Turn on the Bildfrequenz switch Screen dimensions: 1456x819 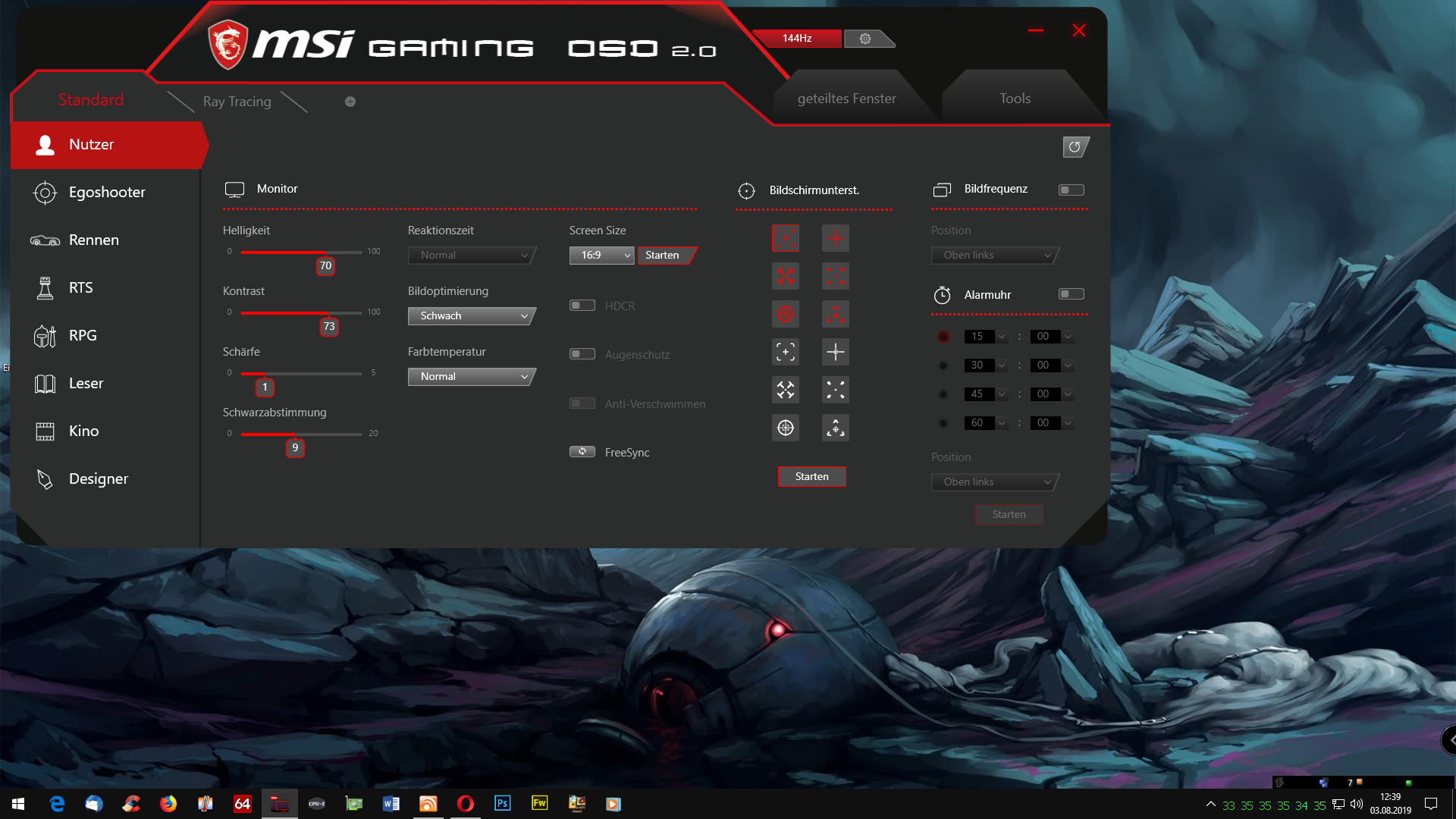[x=1071, y=190]
